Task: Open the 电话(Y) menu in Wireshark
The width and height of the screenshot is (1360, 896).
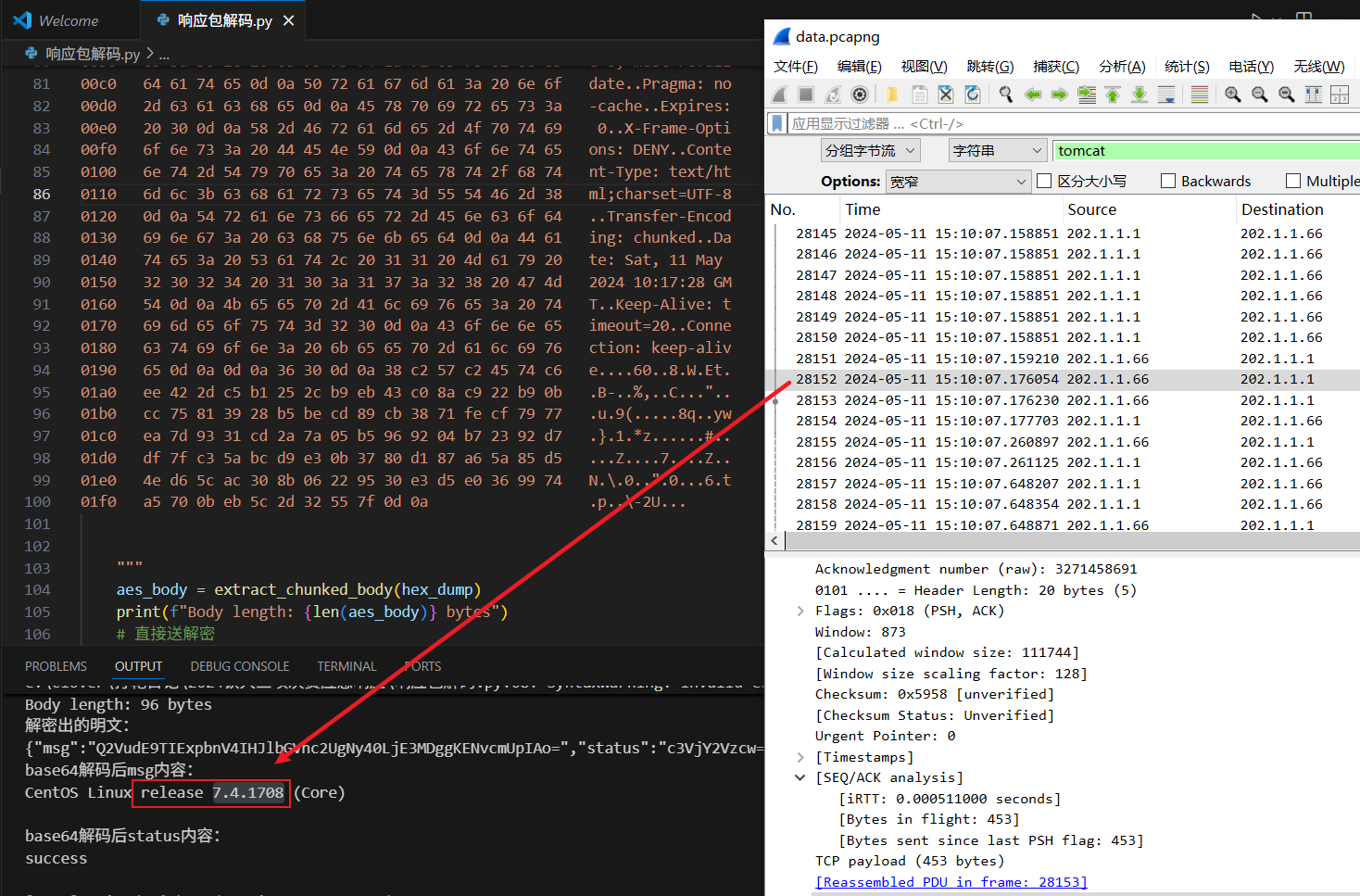Action: pos(1252,67)
